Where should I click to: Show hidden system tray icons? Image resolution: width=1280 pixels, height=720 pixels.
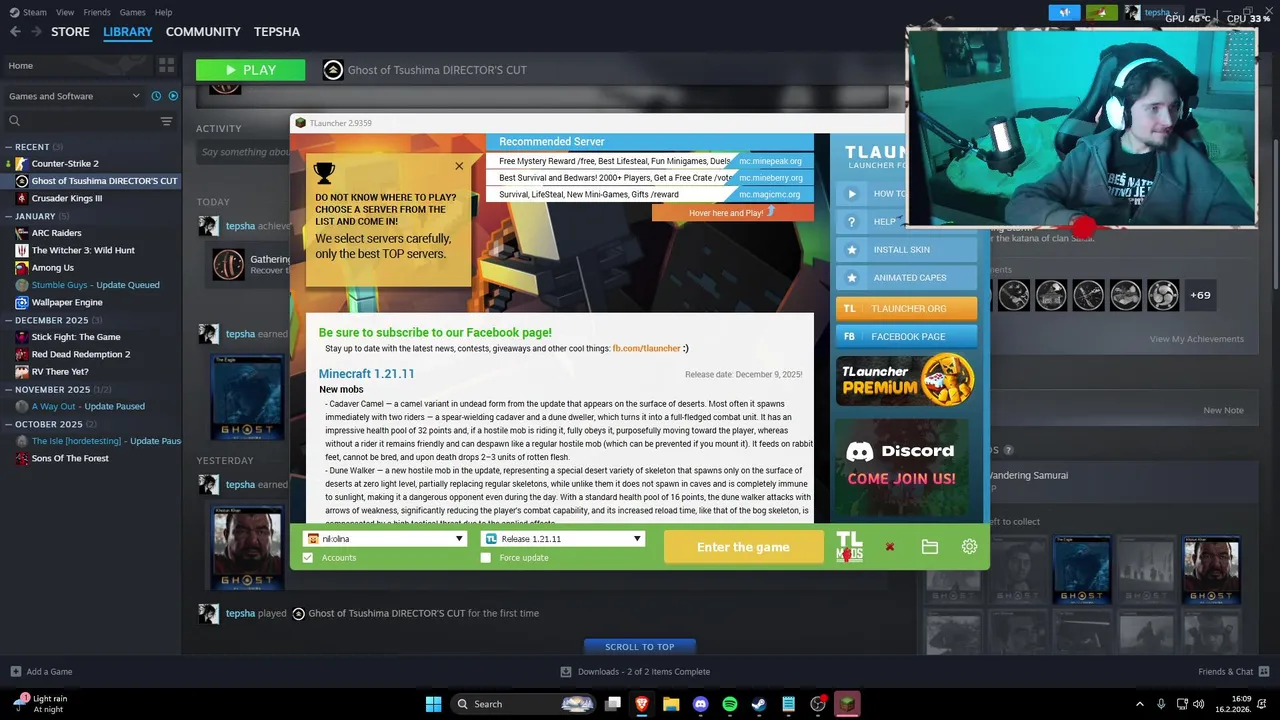1139,704
